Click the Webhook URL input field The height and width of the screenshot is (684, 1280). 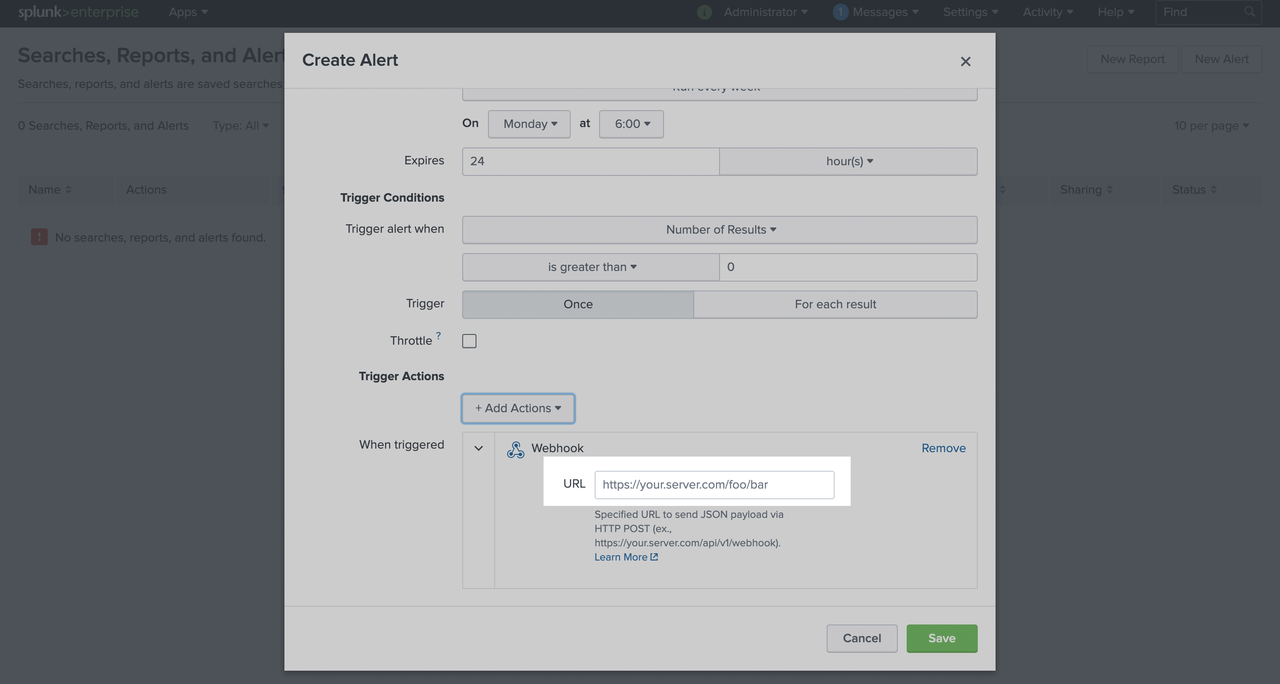(714, 485)
